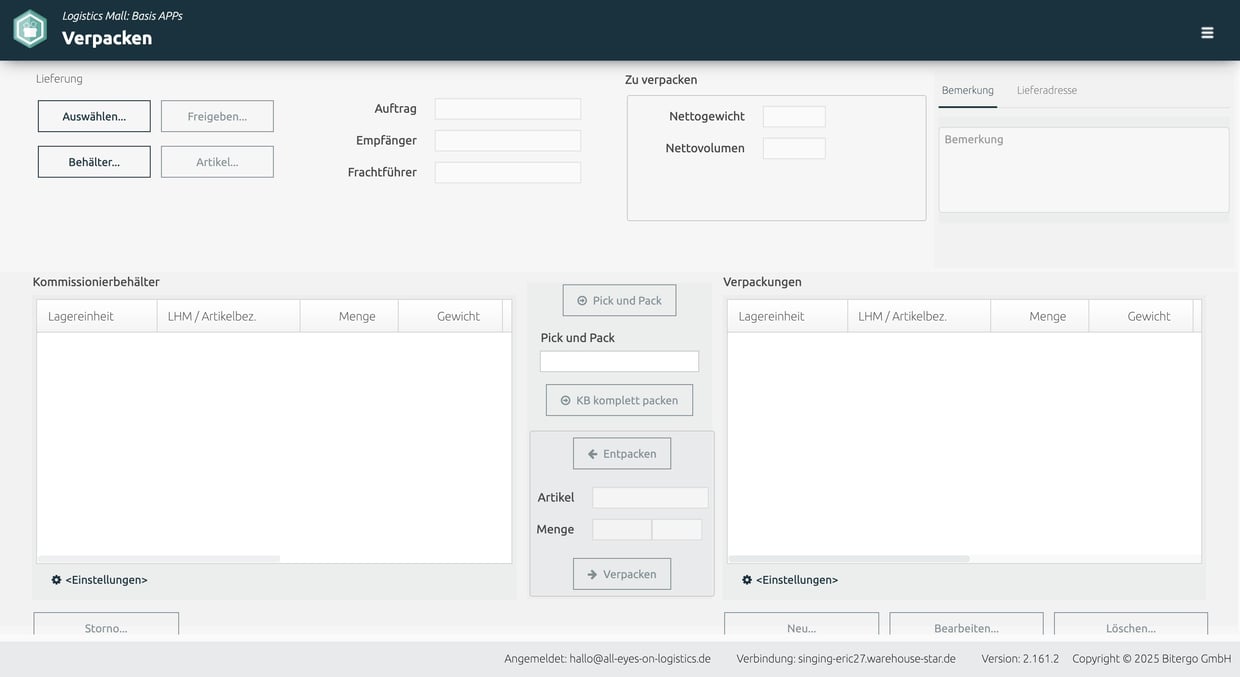Click Kommissionierbehälter horizontal scrollbar
This screenshot has height=677, width=1240.
[x=159, y=559]
